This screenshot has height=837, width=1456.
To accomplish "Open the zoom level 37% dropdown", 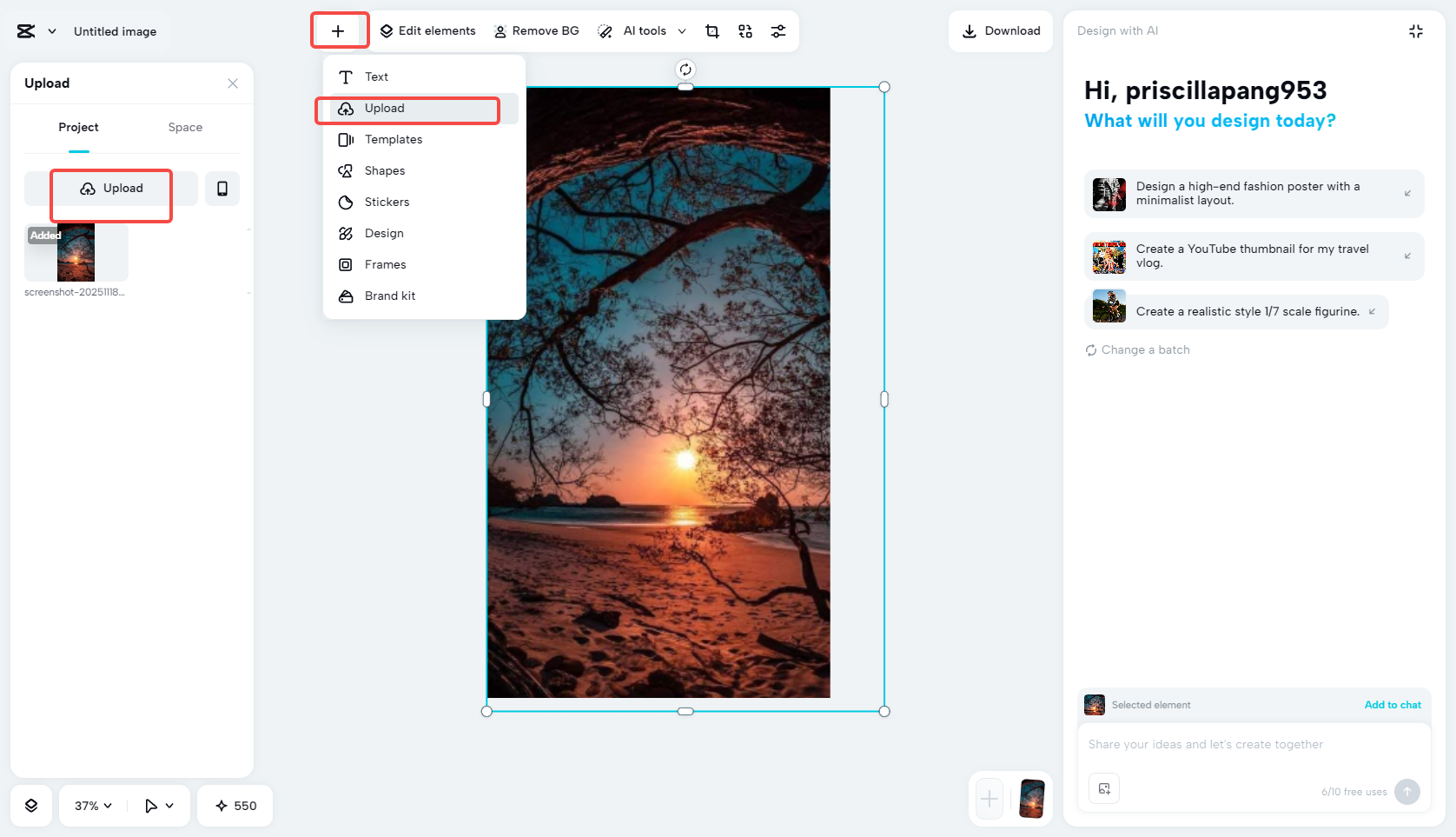I will [90, 806].
